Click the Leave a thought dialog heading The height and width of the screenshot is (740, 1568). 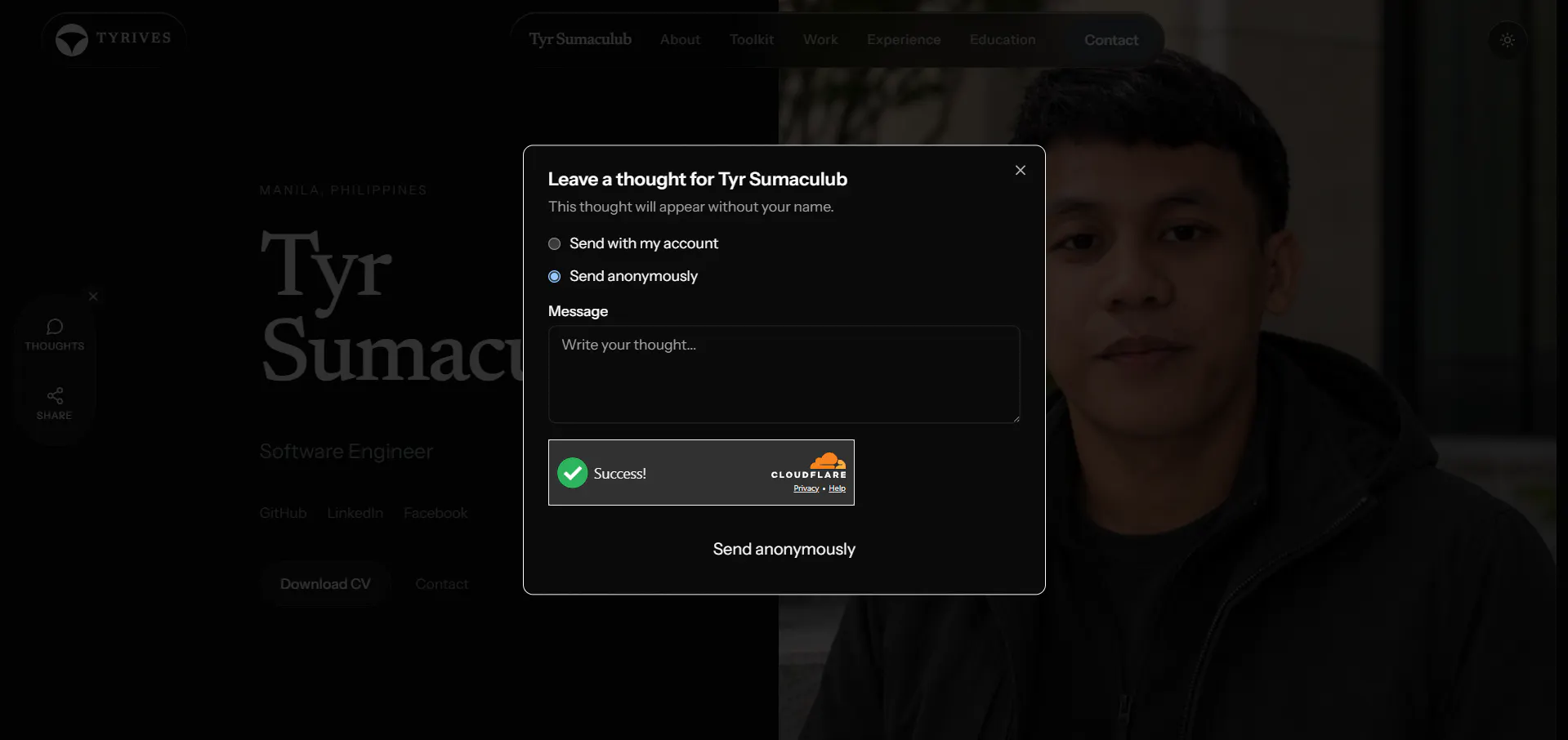click(x=698, y=179)
